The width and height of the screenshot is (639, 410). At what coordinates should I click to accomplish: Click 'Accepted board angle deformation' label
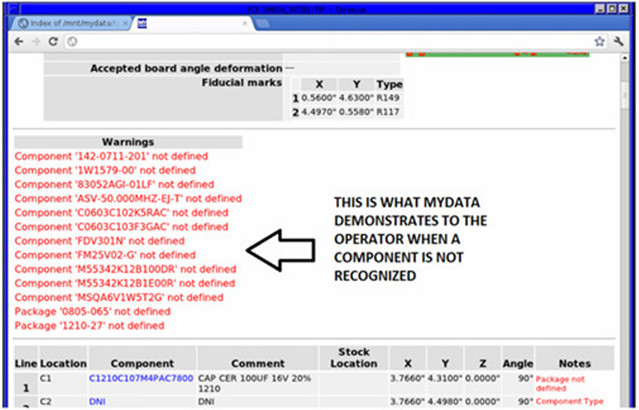pos(186,68)
